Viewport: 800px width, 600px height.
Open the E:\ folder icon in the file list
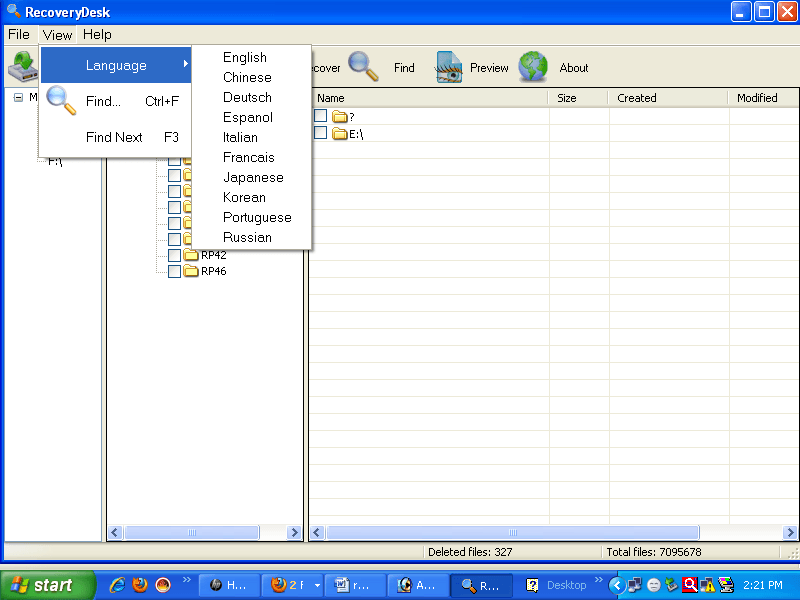[337, 133]
